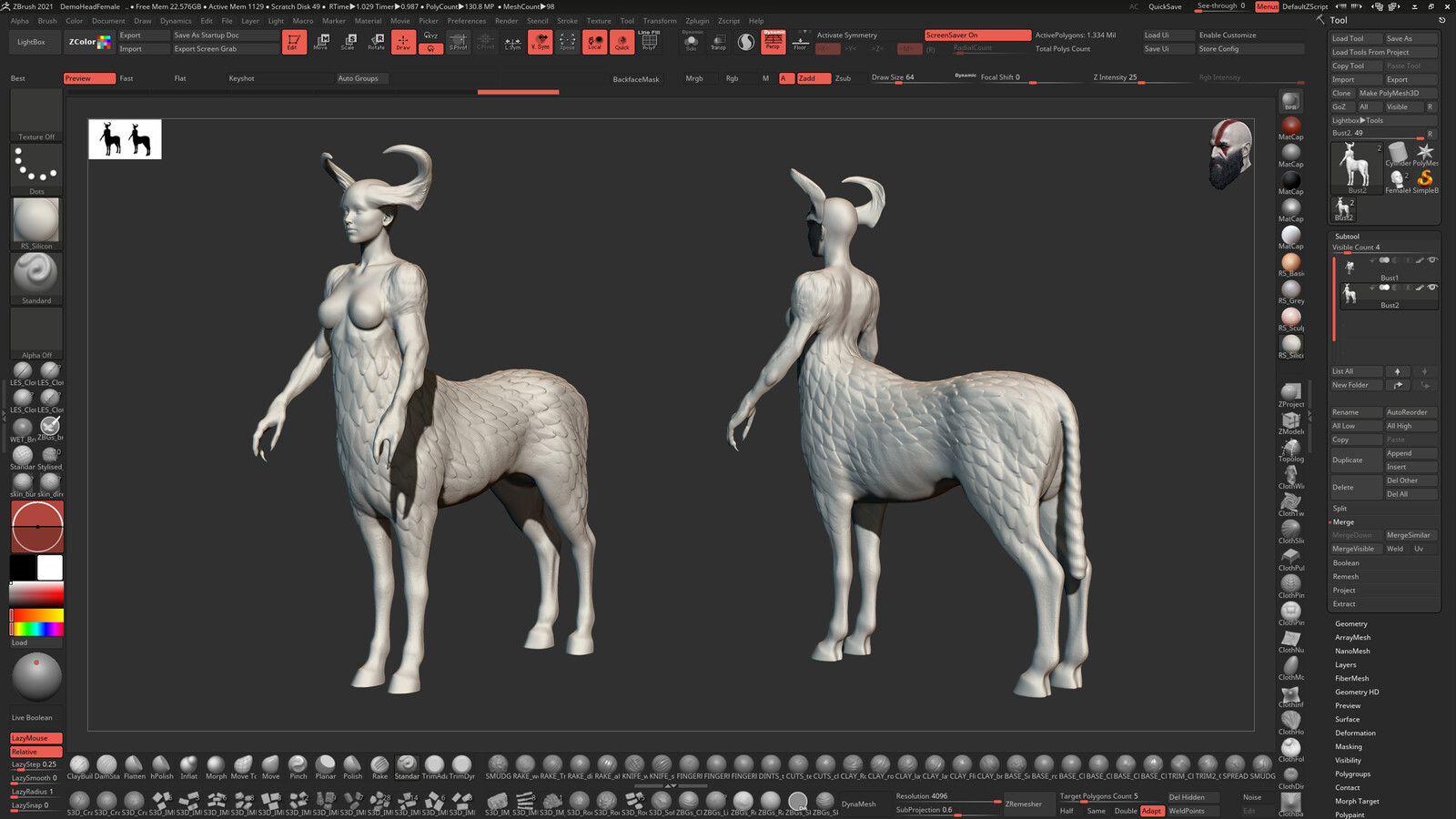Select the Rake brush
The height and width of the screenshot is (819, 1456).
click(379, 767)
